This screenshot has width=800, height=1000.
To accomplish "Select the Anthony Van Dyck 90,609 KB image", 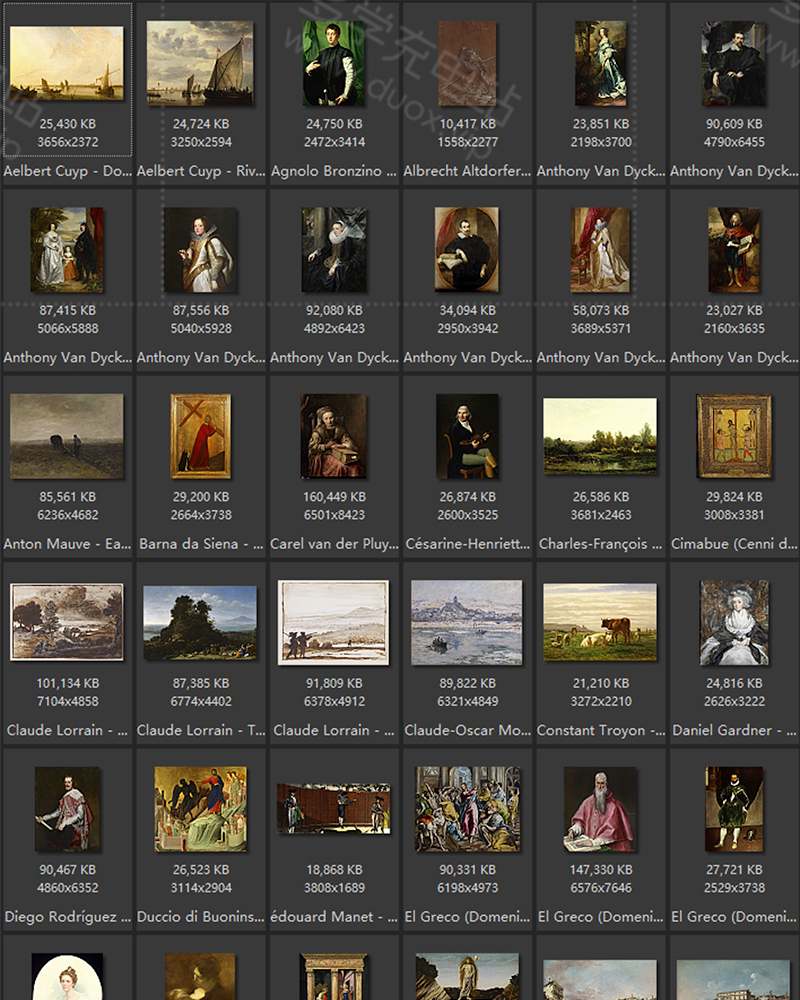I will tap(734, 63).
